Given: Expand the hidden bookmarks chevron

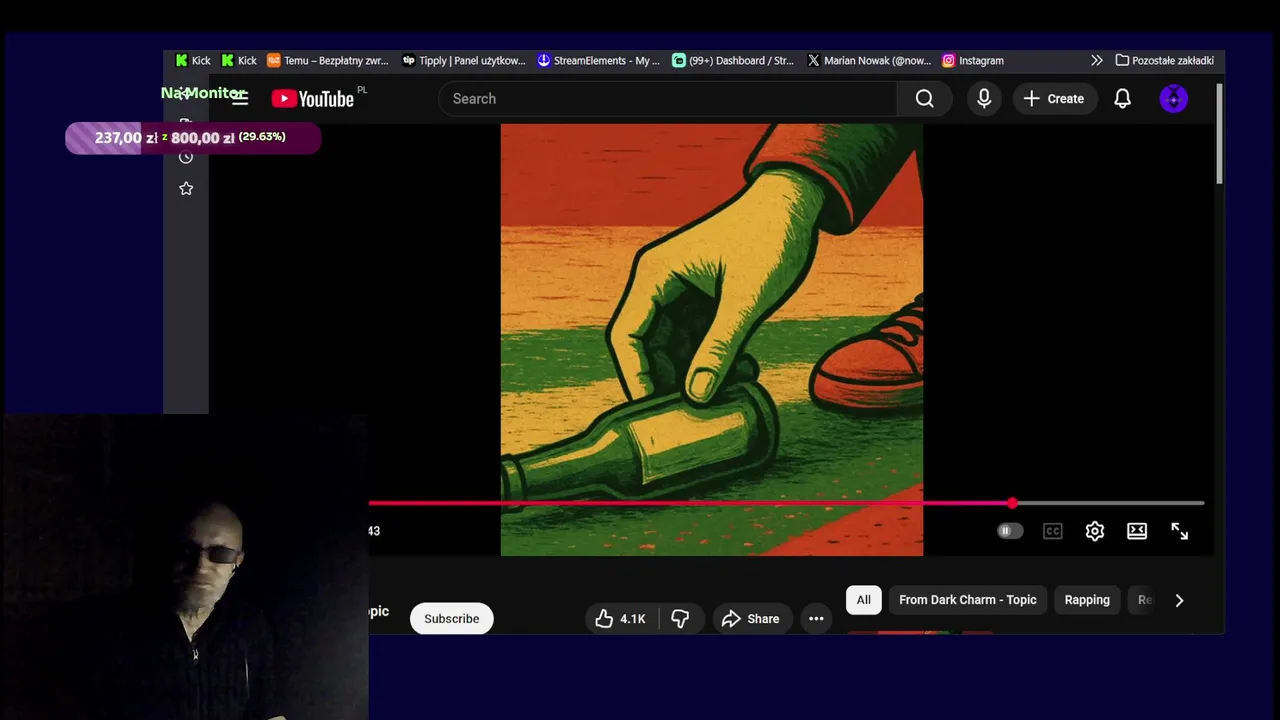Looking at the screenshot, I should (1097, 60).
